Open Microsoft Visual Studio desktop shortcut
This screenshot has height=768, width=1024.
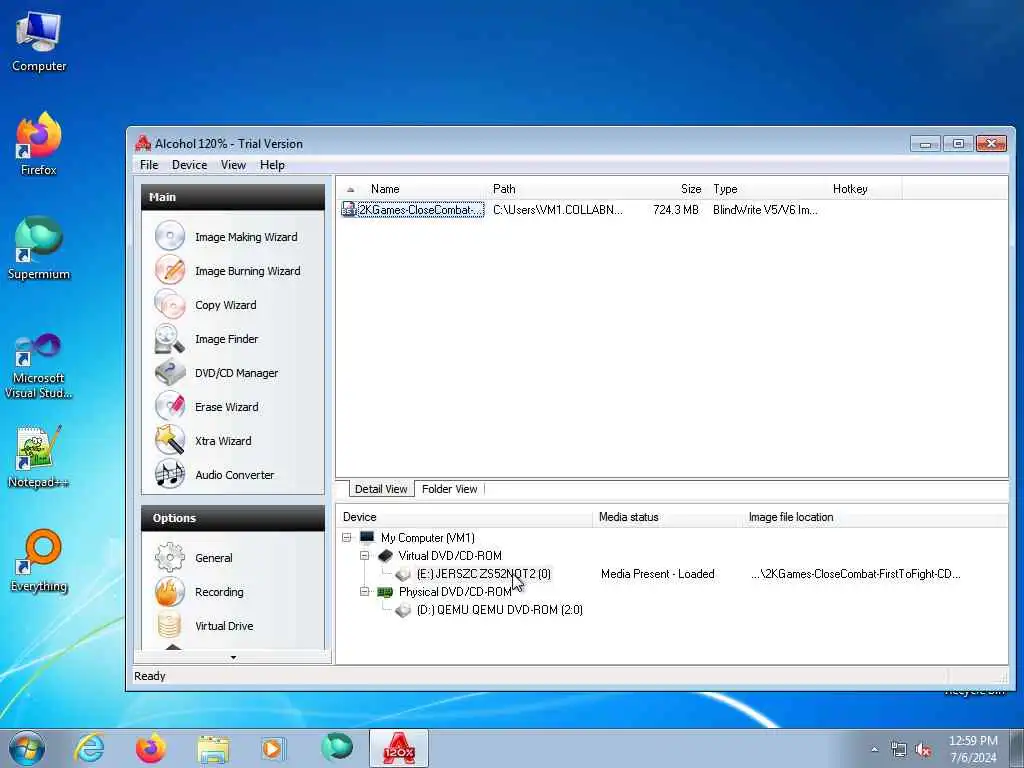[x=39, y=366]
